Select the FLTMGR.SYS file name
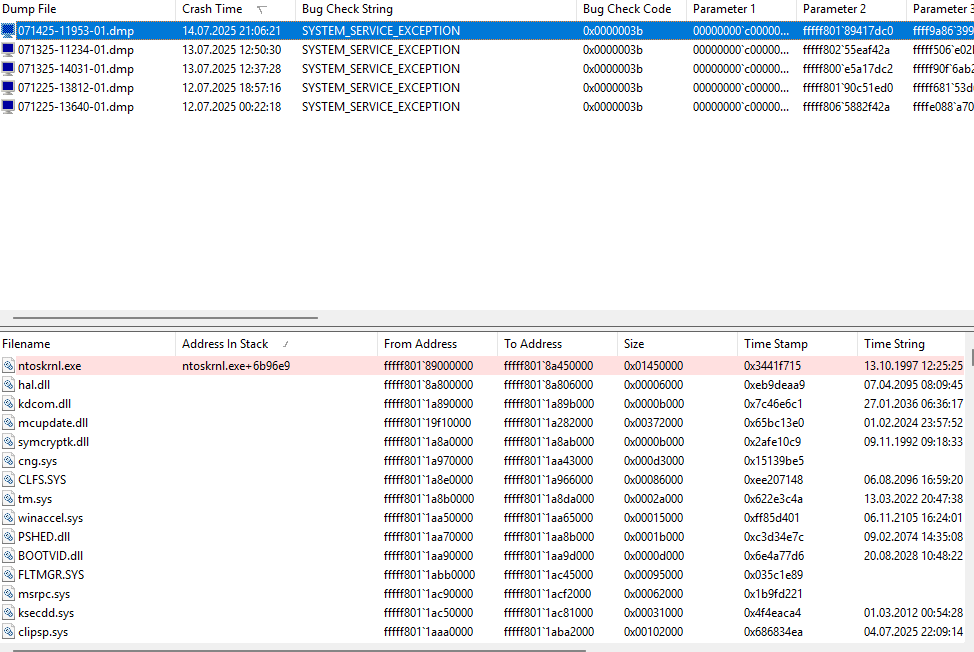Screen dimensions: 974x652 pyautogui.click(x=51, y=575)
